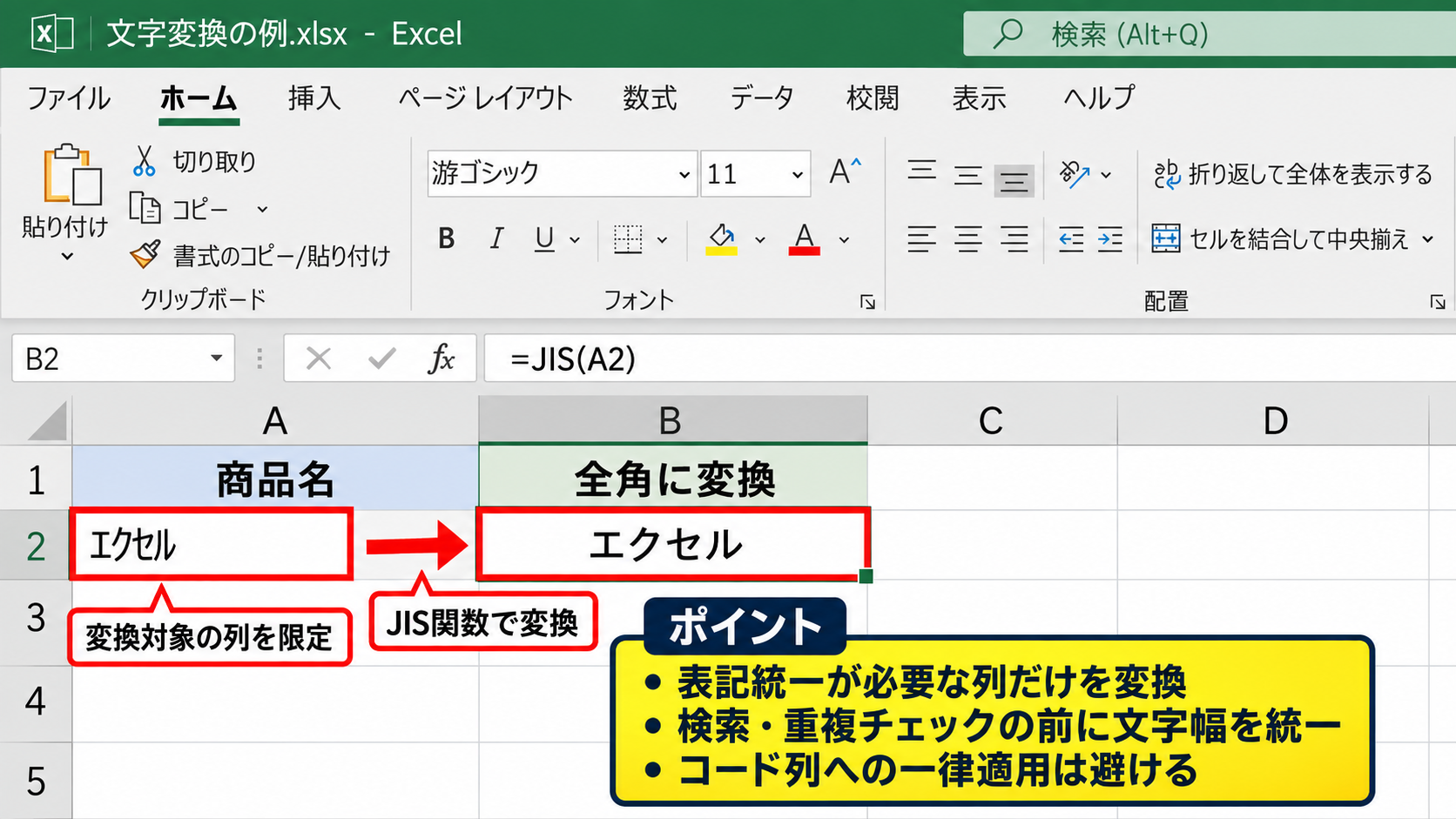Toggle wrap text (折り返して全体を表示する)
1456x819 pixels.
(x=1293, y=174)
